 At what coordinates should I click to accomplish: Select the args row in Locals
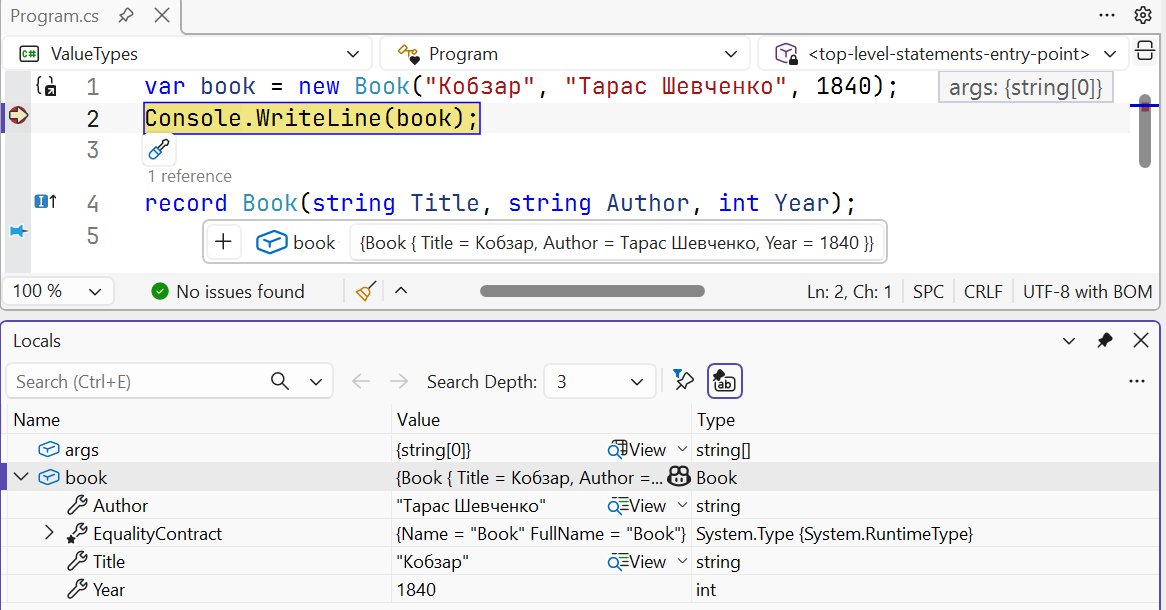[x=583, y=449]
